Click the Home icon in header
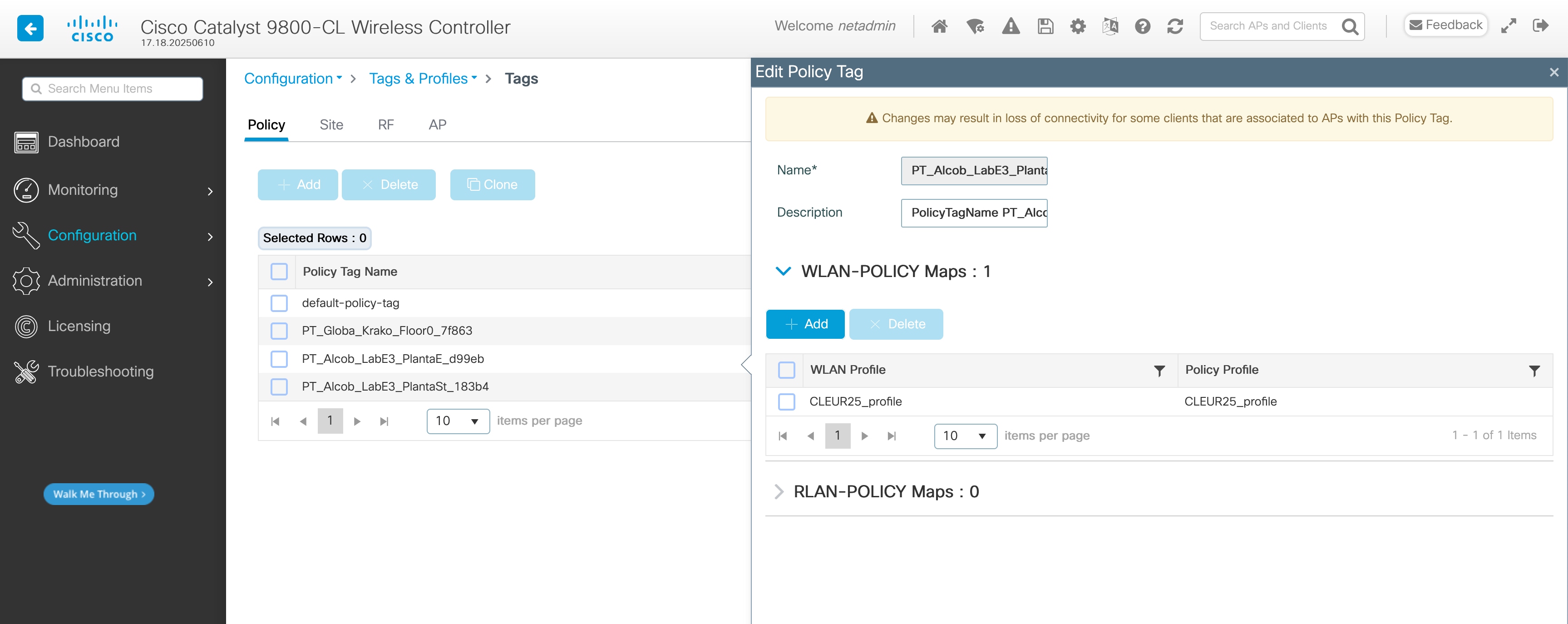Screen dimensions: 1568x624 click(x=939, y=26)
